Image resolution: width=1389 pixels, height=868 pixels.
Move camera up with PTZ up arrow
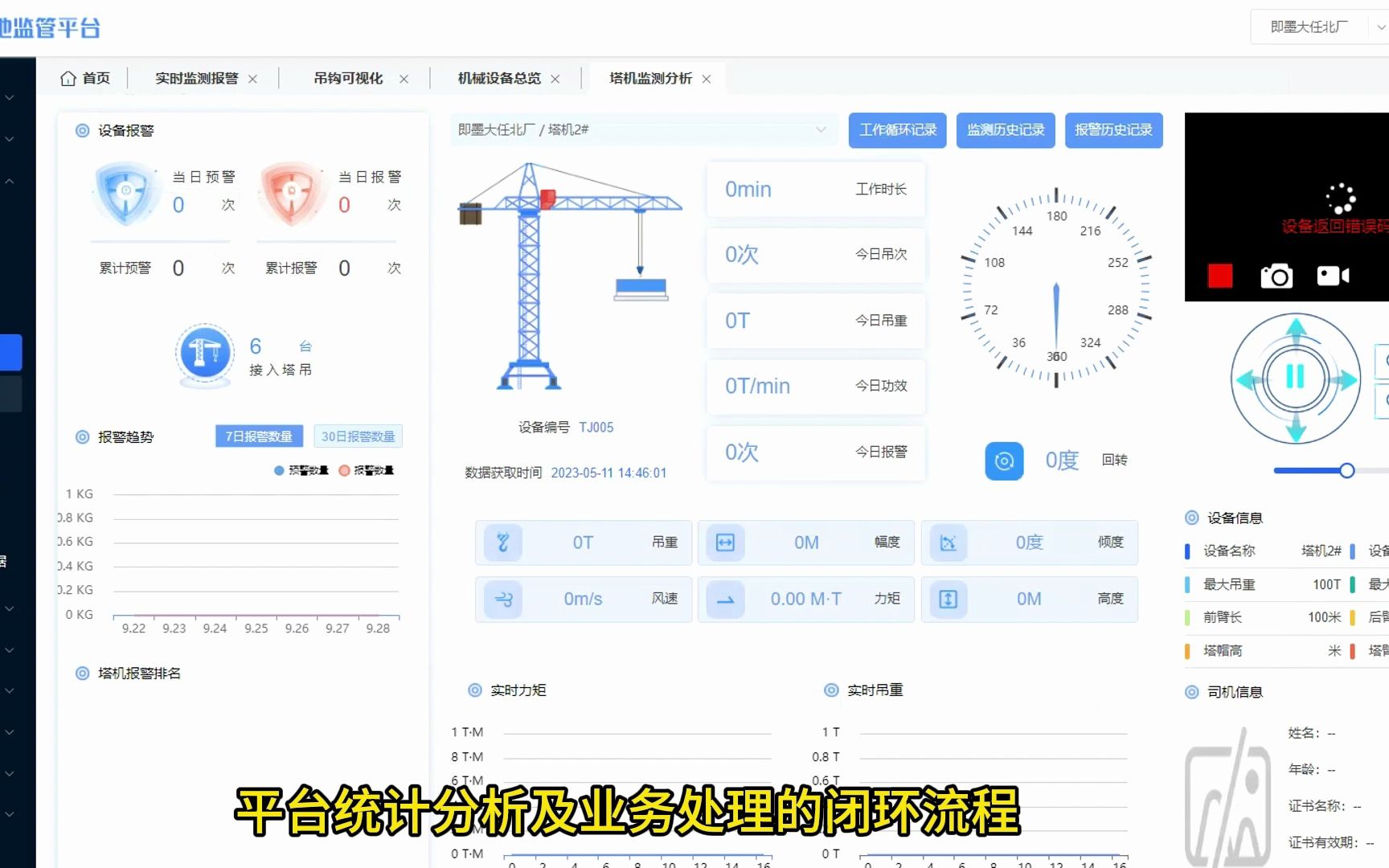point(1296,329)
